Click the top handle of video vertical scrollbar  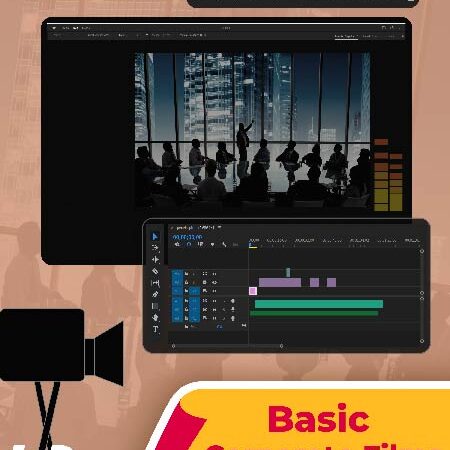[422, 251]
